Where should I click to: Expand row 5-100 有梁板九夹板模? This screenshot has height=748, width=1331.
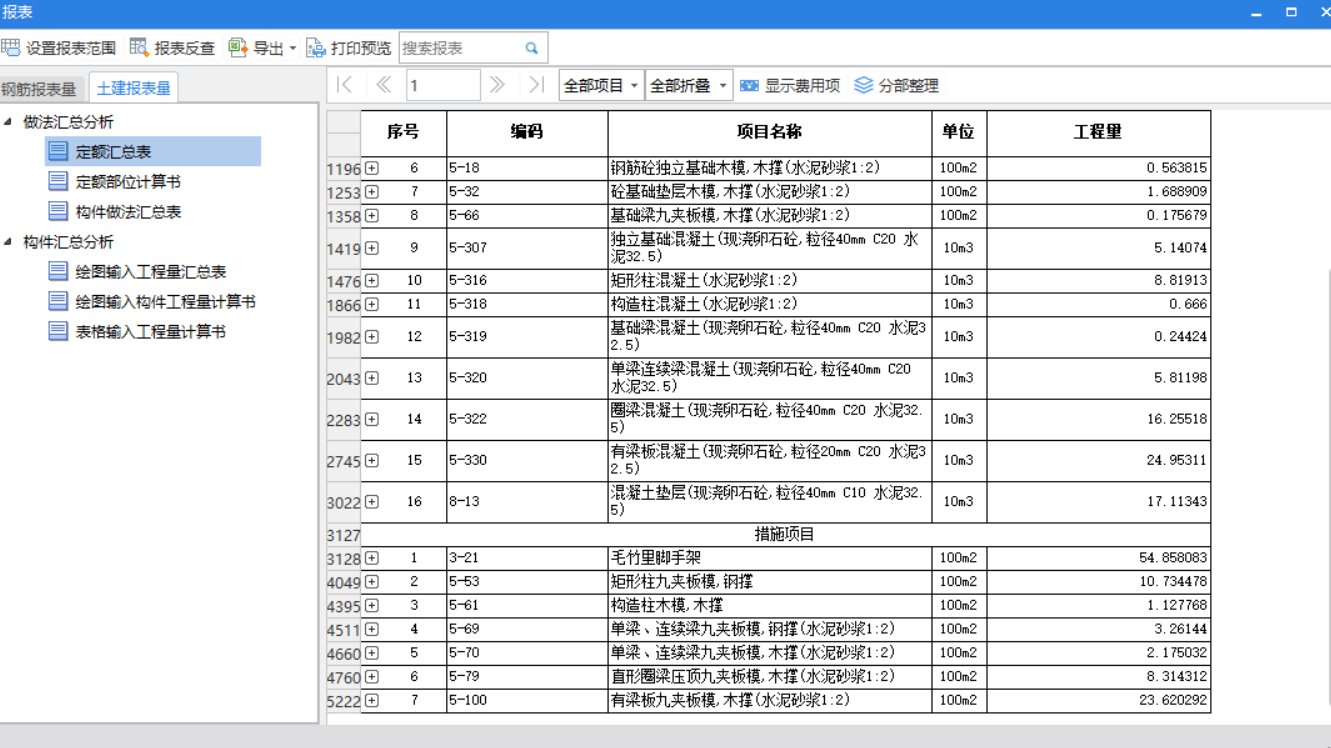372,701
